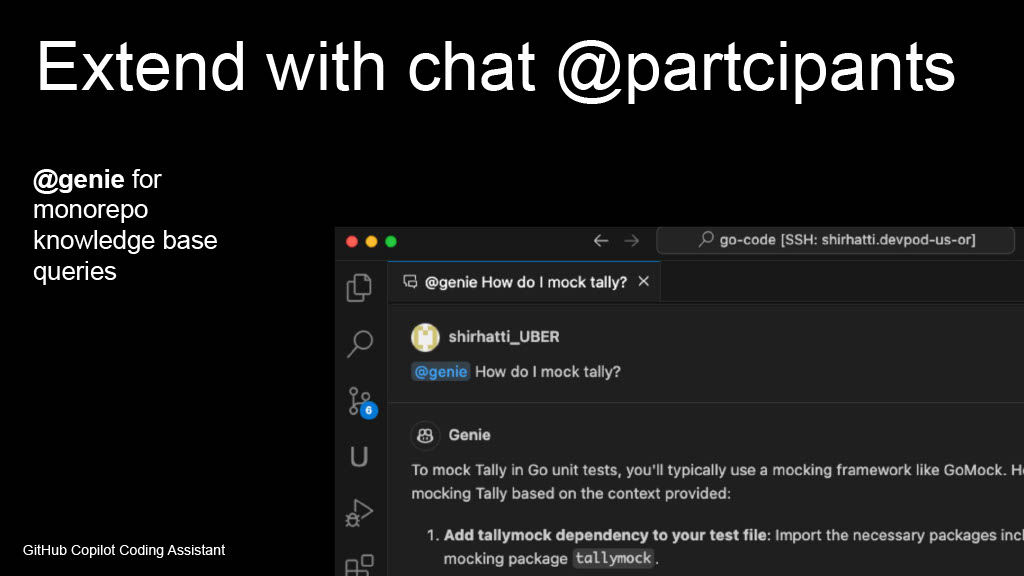Image resolution: width=1024 pixels, height=576 pixels.
Task: Click the red close window button
Action: 352,242
